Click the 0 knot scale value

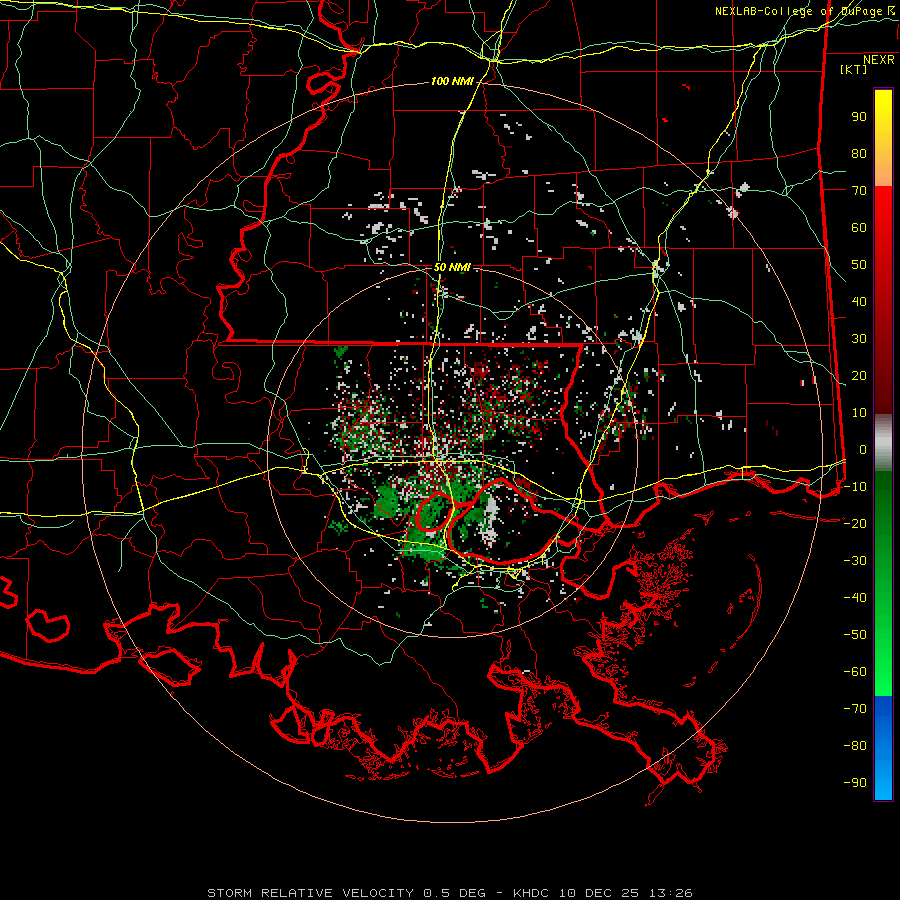tap(863, 450)
